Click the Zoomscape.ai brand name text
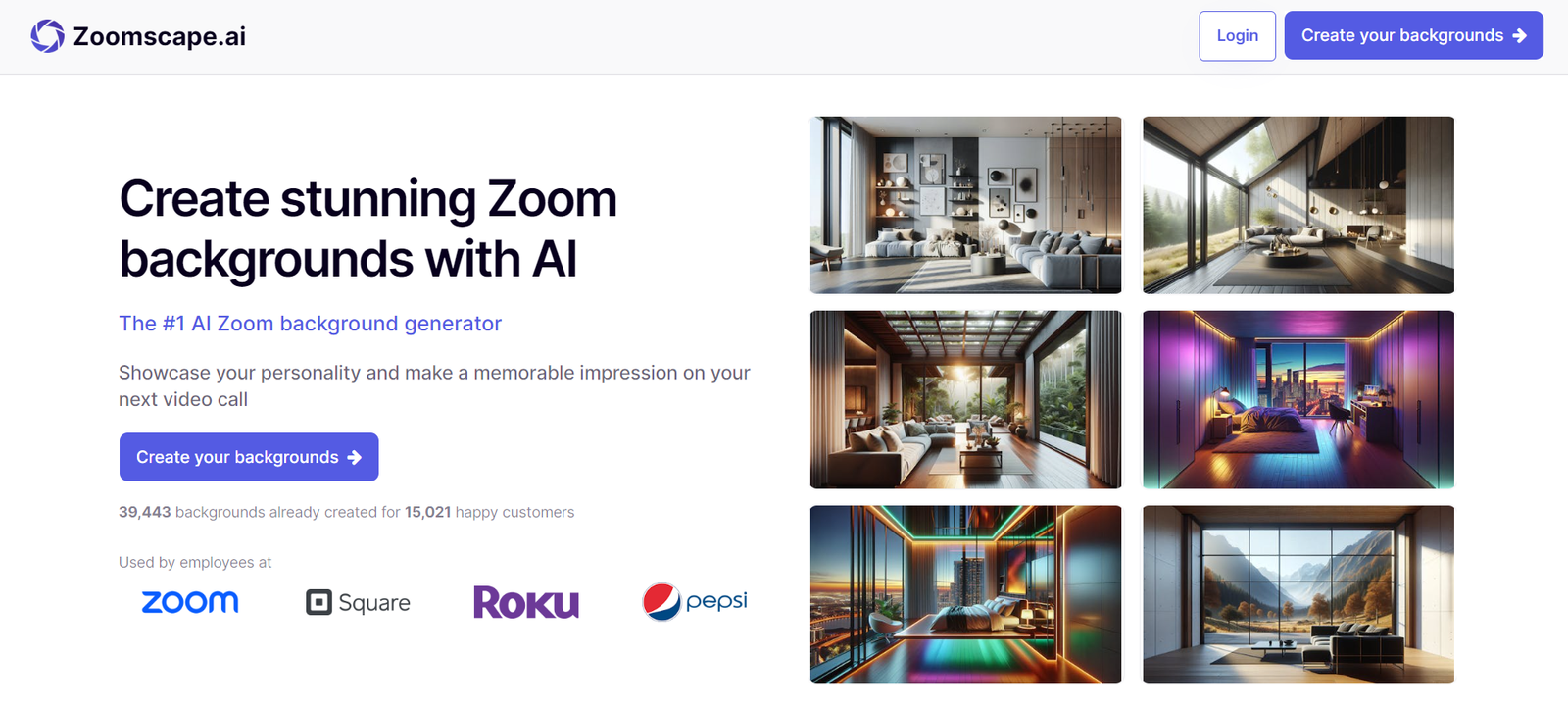Screen dimensions: 1568x709 coord(160,36)
